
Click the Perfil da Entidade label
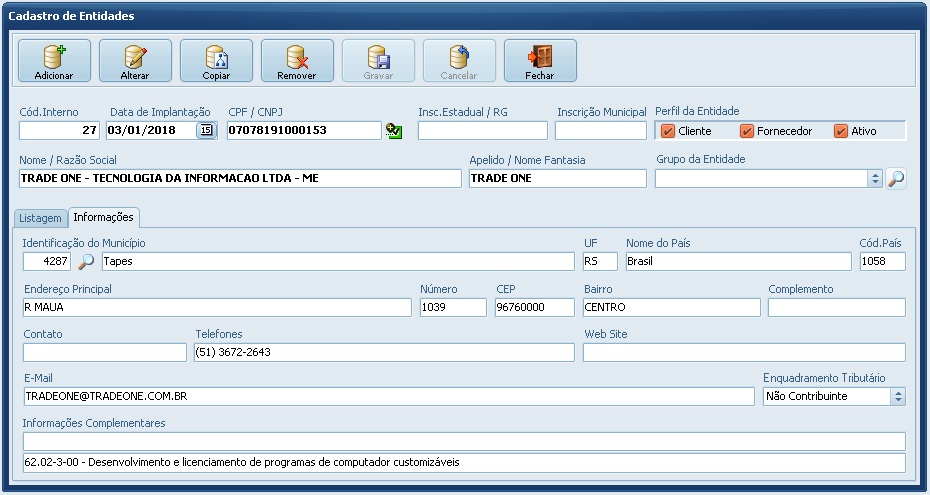[x=697, y=111]
